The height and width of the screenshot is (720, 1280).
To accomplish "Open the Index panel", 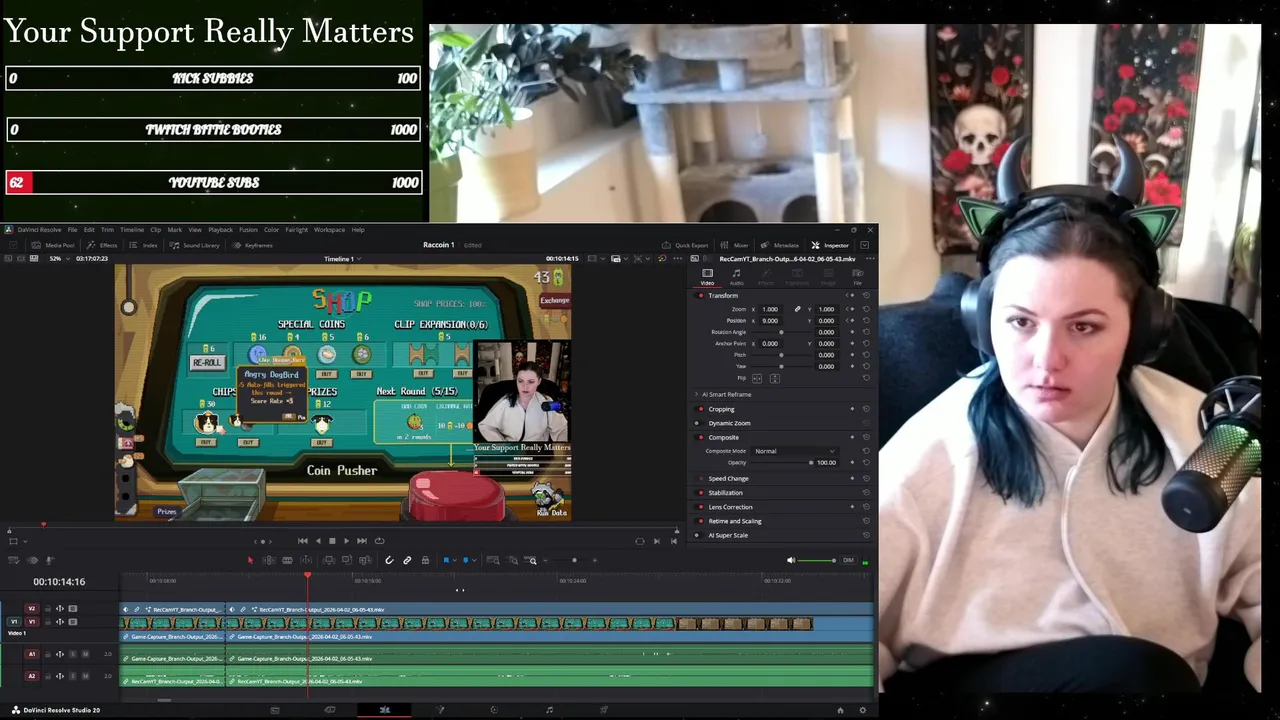I will point(144,245).
